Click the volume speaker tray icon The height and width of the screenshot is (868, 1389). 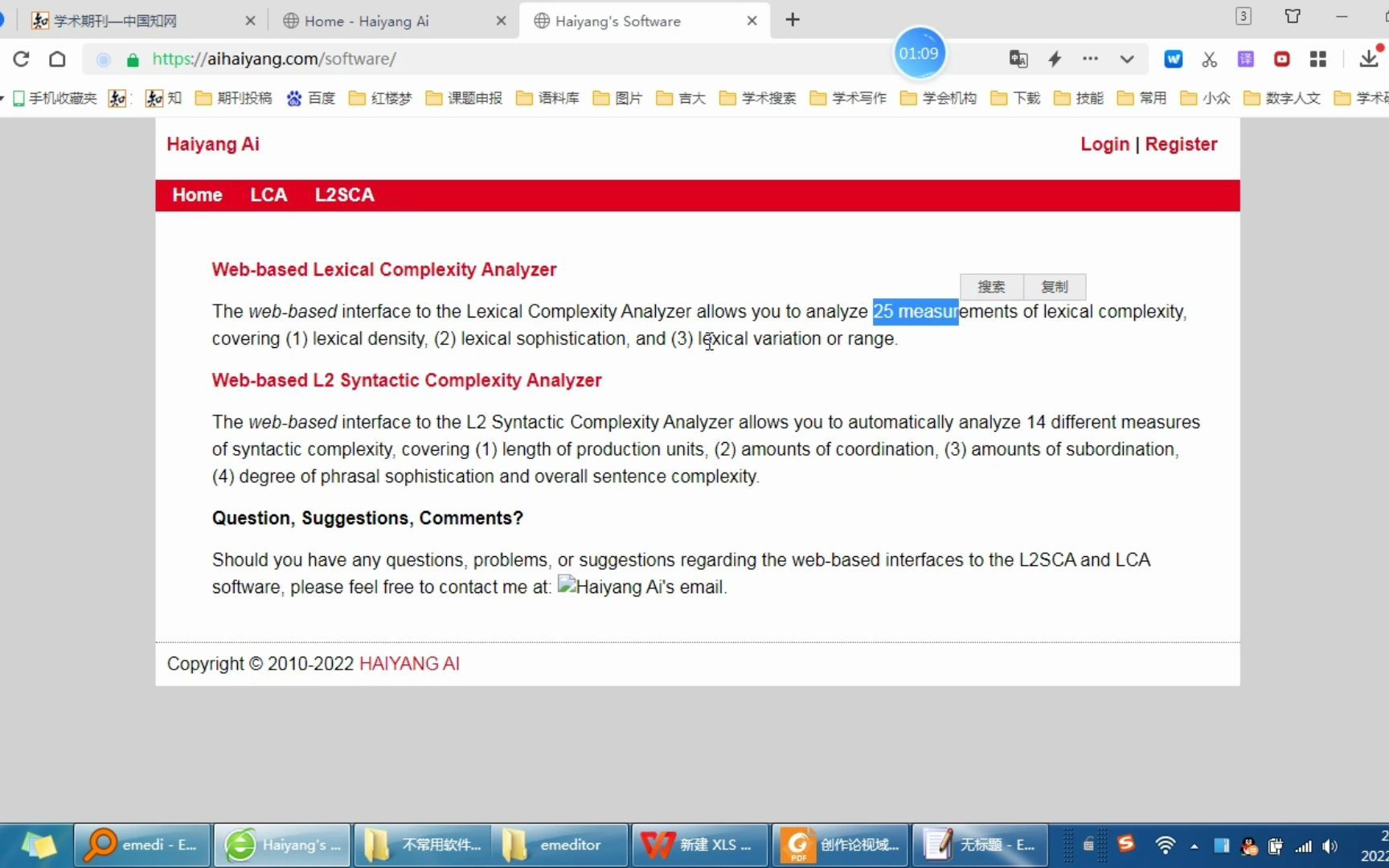(x=1330, y=845)
